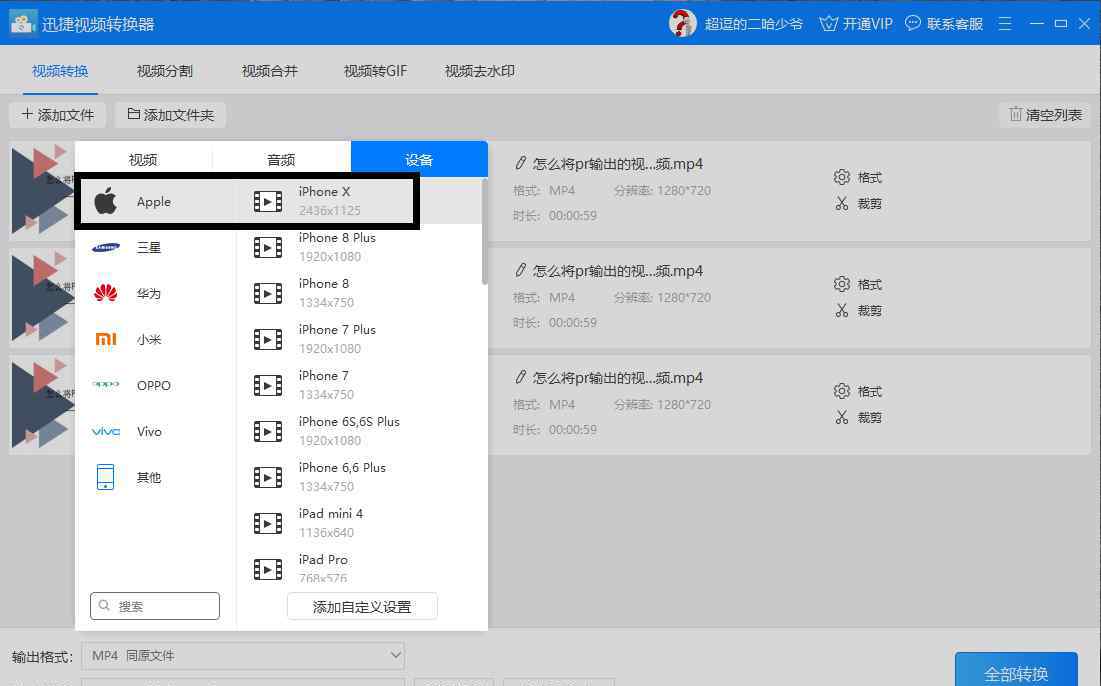Click 清空列表 button
This screenshot has width=1101, height=686.
click(1045, 114)
